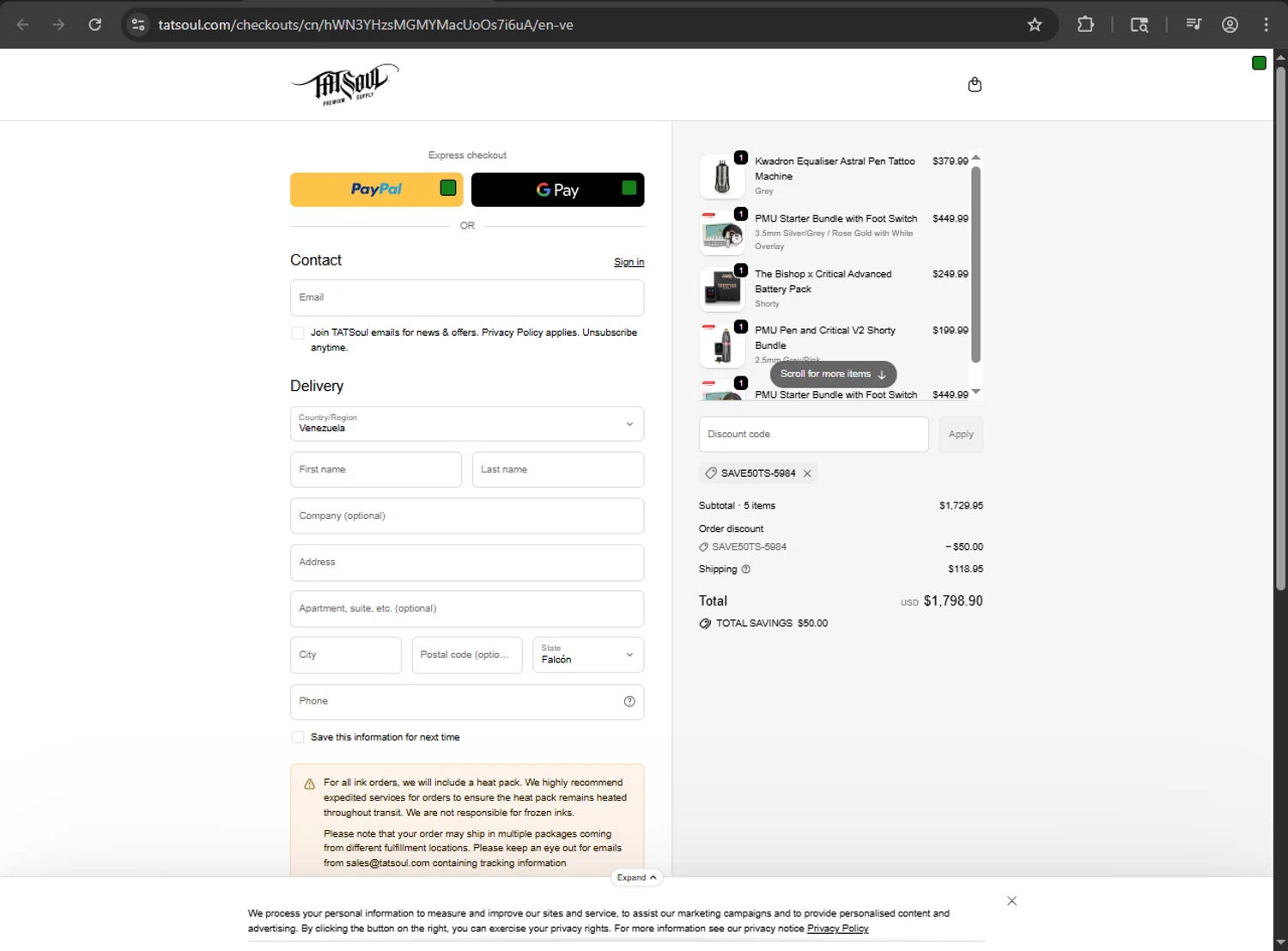The image size is (1288, 951).
Task: Open the tab search toolbar icon
Action: 1139,25
